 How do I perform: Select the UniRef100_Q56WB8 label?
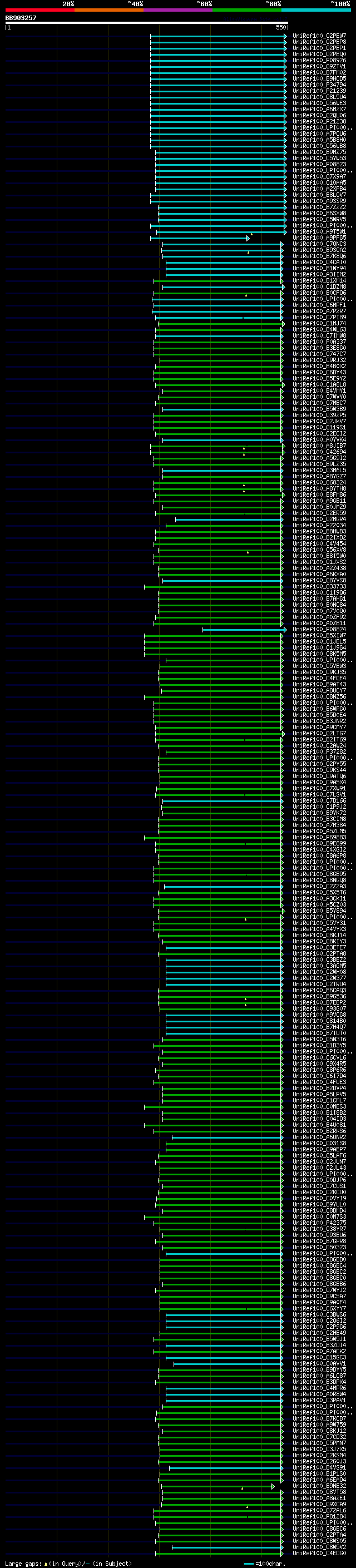(x=319, y=146)
